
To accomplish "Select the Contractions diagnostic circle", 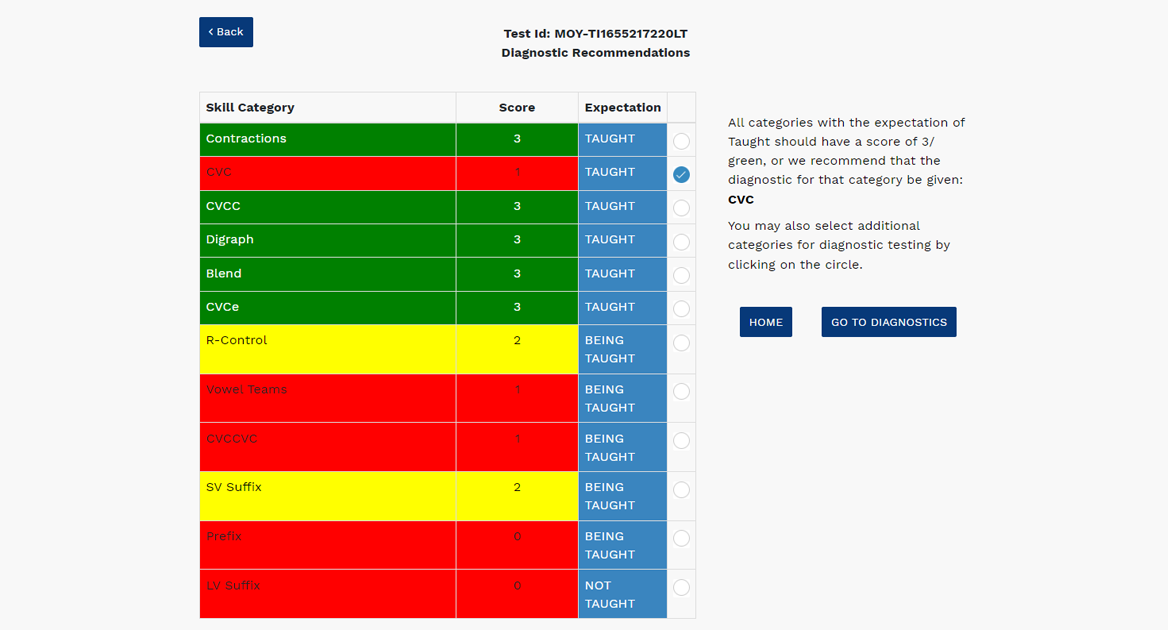I will tap(681, 141).
